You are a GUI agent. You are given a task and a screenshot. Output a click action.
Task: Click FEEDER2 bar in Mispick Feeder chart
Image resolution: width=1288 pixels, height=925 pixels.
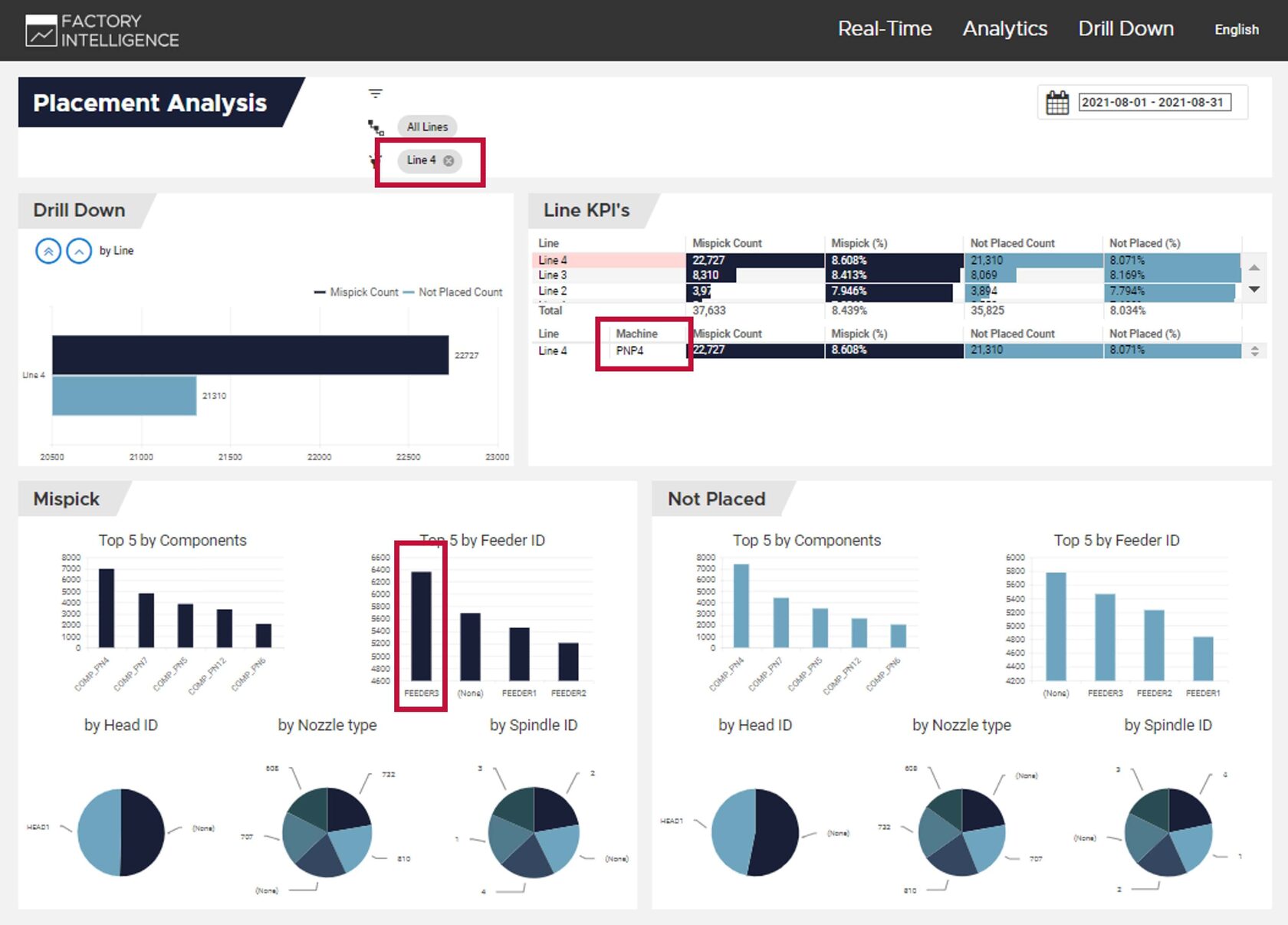point(568,661)
